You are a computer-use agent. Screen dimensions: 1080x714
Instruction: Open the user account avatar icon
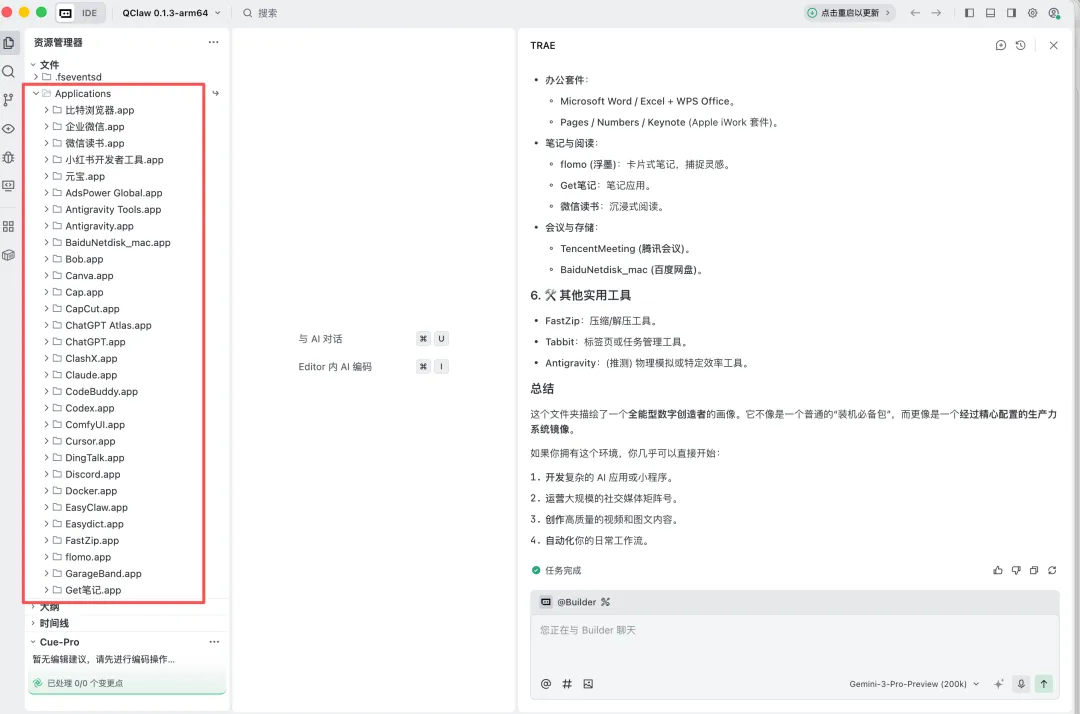pyautogui.click(x=1054, y=13)
